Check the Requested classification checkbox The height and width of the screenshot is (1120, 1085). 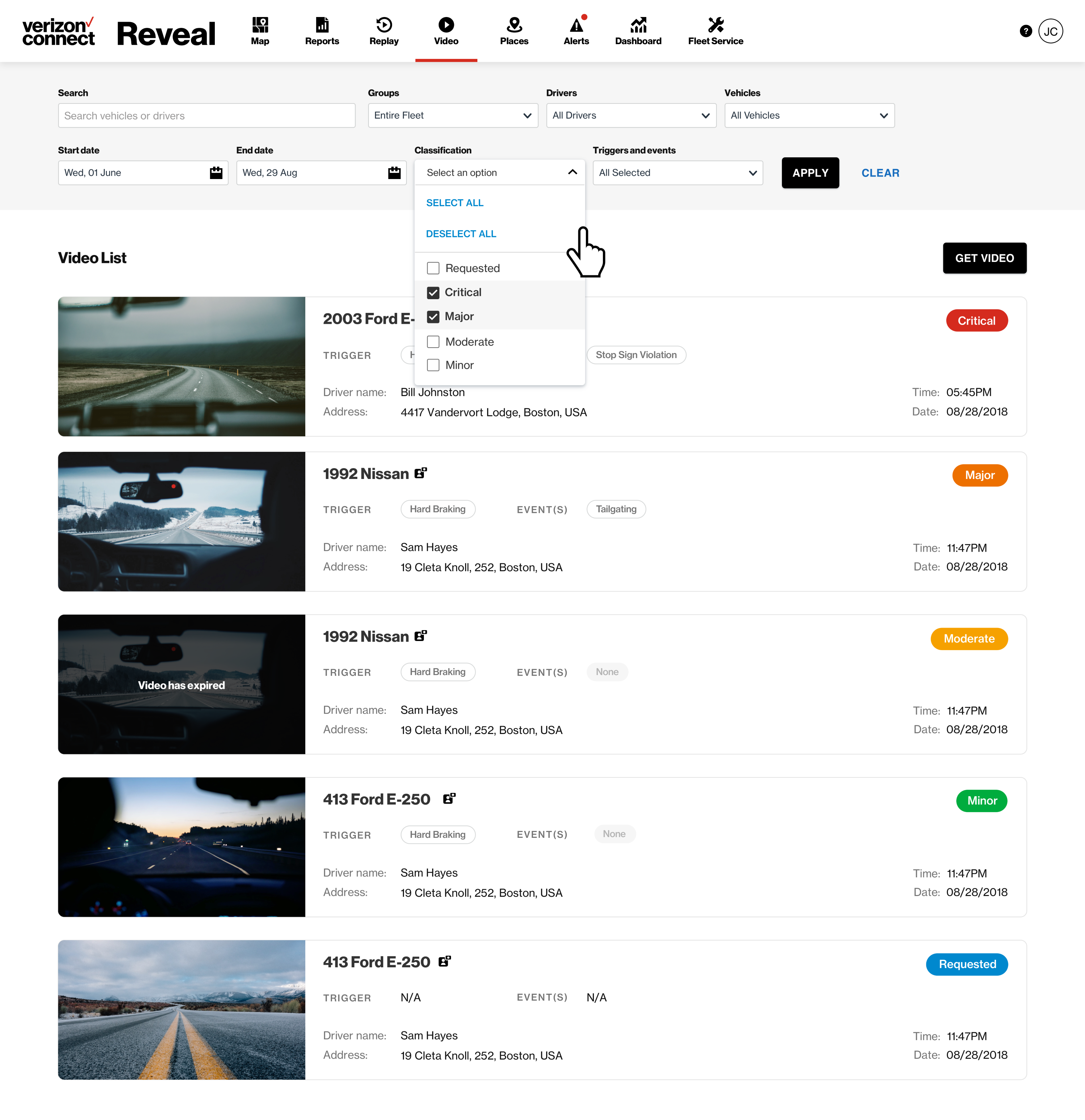[433, 268]
